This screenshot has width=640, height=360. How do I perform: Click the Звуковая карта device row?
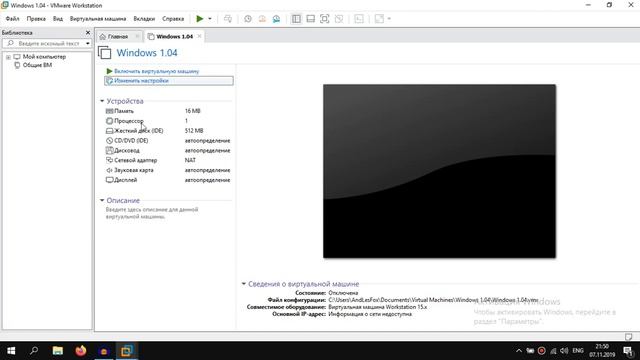pyautogui.click(x=168, y=170)
